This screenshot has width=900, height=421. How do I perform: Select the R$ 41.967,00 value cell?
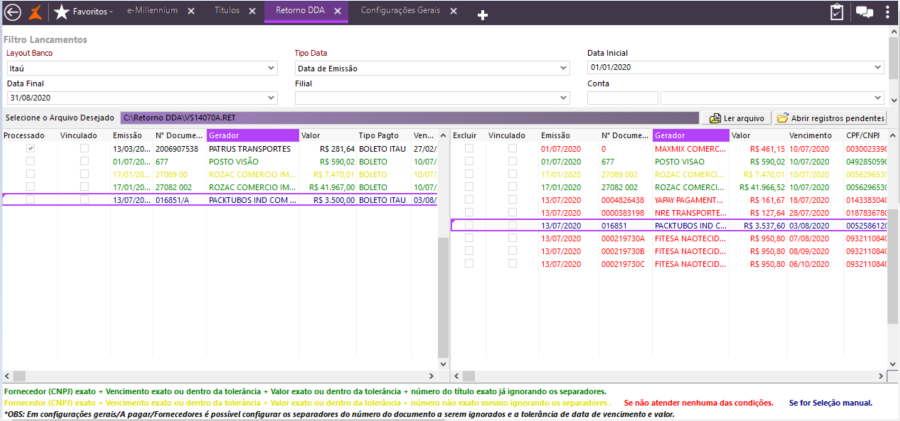327,187
